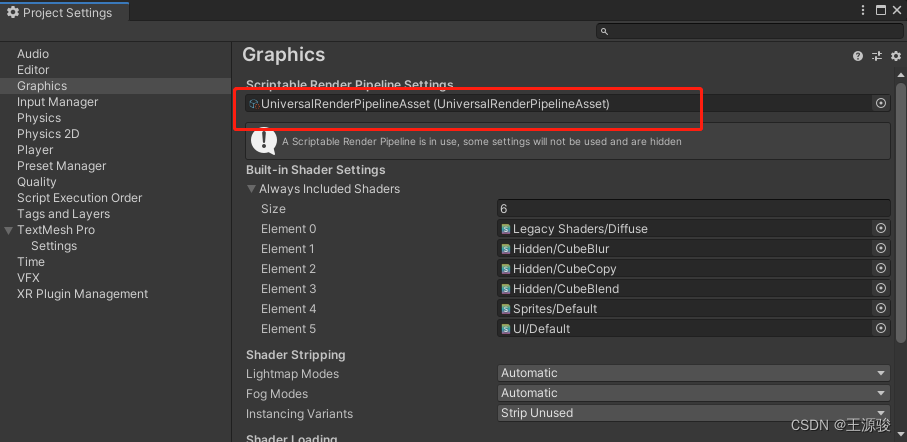Viewport: 907px width, 442px height.
Task: Click the object picker for UI/Default
Action: pyautogui.click(x=881, y=328)
